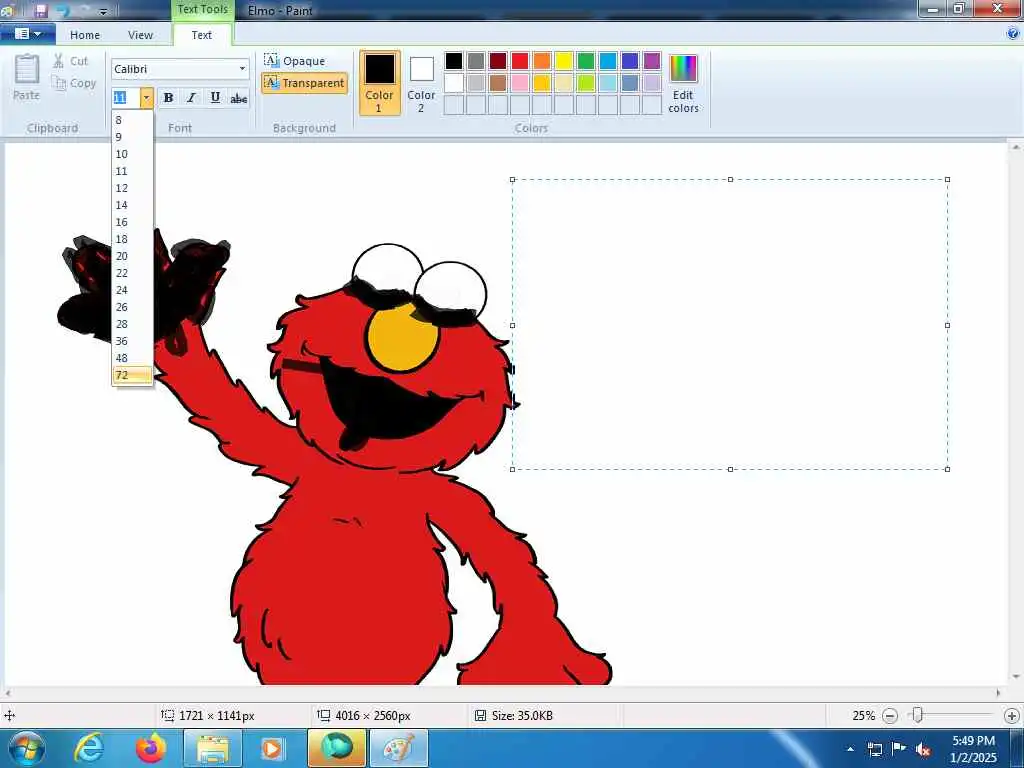Image resolution: width=1024 pixels, height=768 pixels.
Task: Choose font size 24 from list
Action: click(x=133, y=290)
